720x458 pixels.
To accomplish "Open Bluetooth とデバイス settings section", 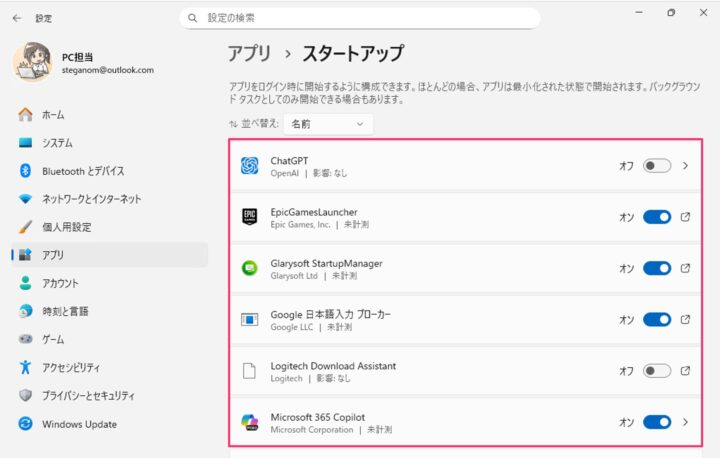I will click(x=83, y=171).
